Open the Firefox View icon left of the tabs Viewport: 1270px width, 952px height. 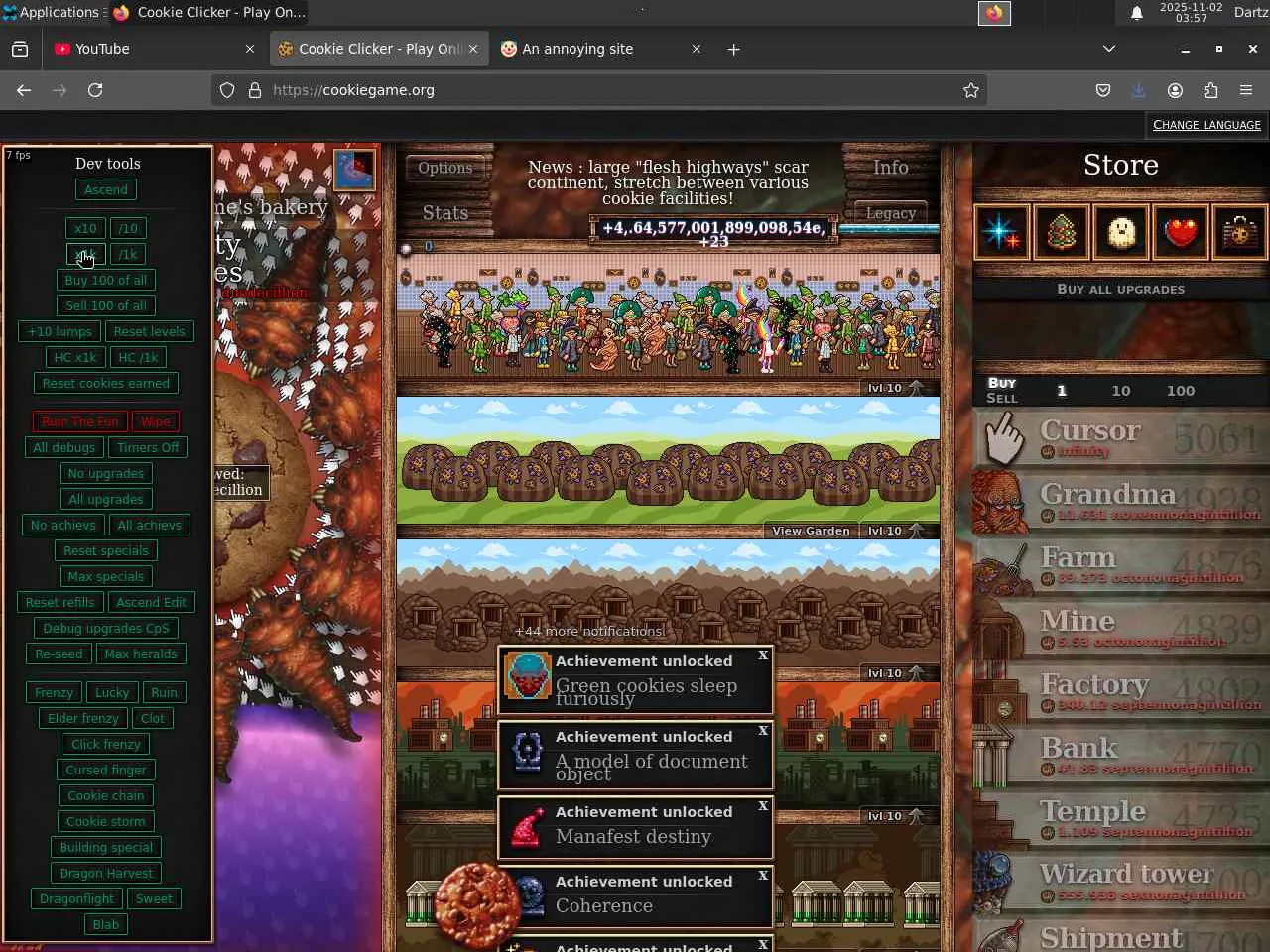click(20, 49)
